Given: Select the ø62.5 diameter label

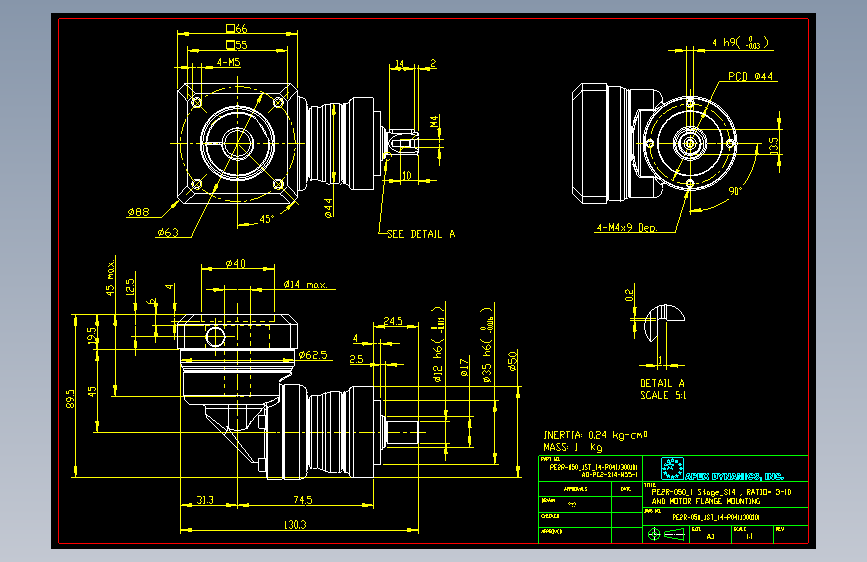Looking at the screenshot, I should pyautogui.click(x=313, y=355).
